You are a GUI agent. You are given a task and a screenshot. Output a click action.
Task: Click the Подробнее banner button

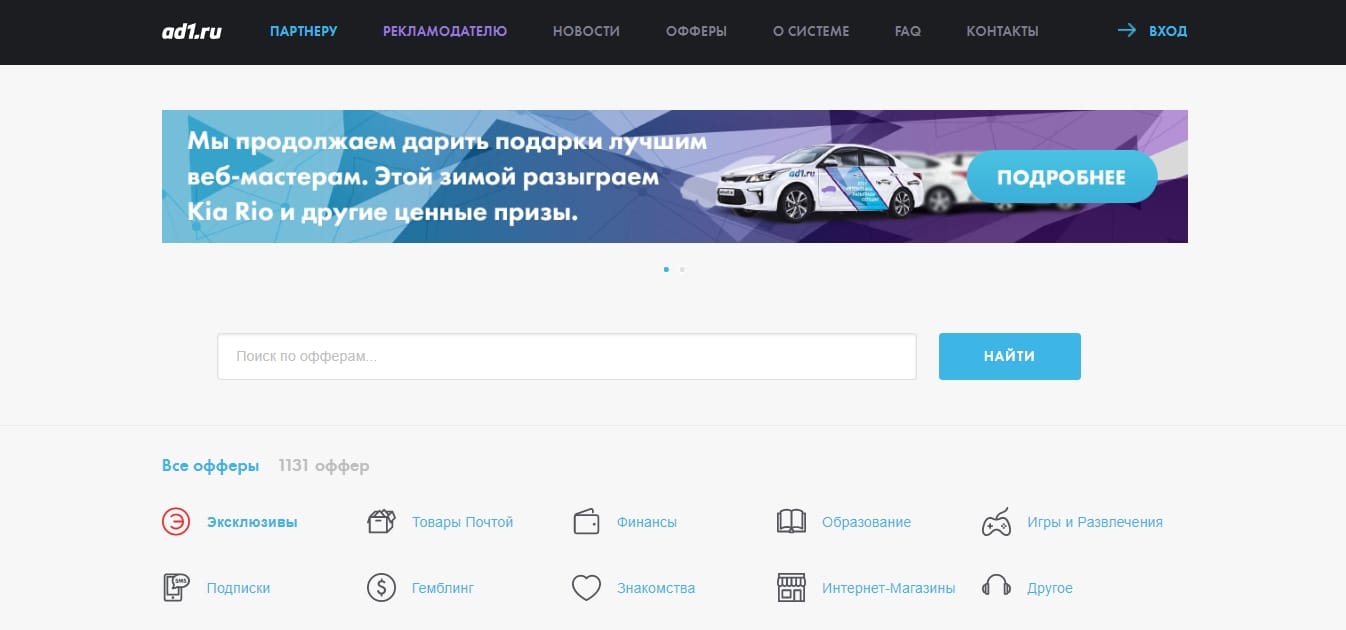pos(1061,178)
